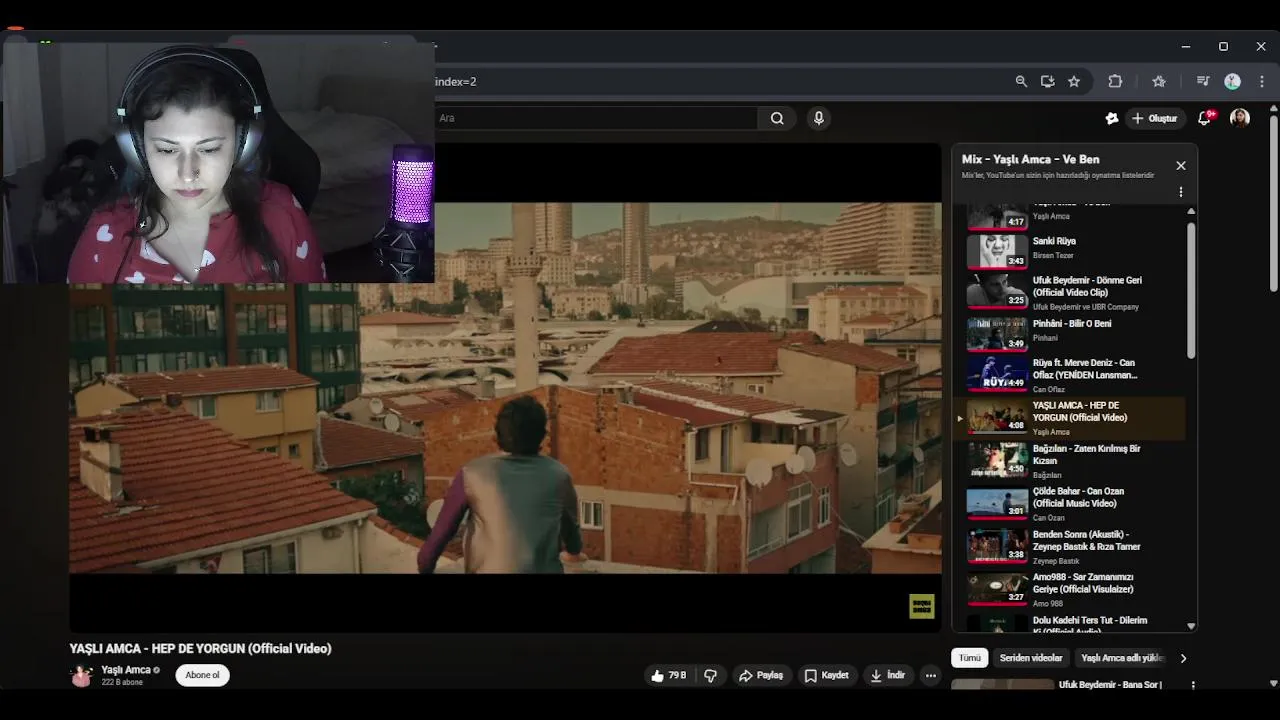Play Çölde Bahar - Can Ozan thumbnail
1280x720 pixels.
(997, 501)
